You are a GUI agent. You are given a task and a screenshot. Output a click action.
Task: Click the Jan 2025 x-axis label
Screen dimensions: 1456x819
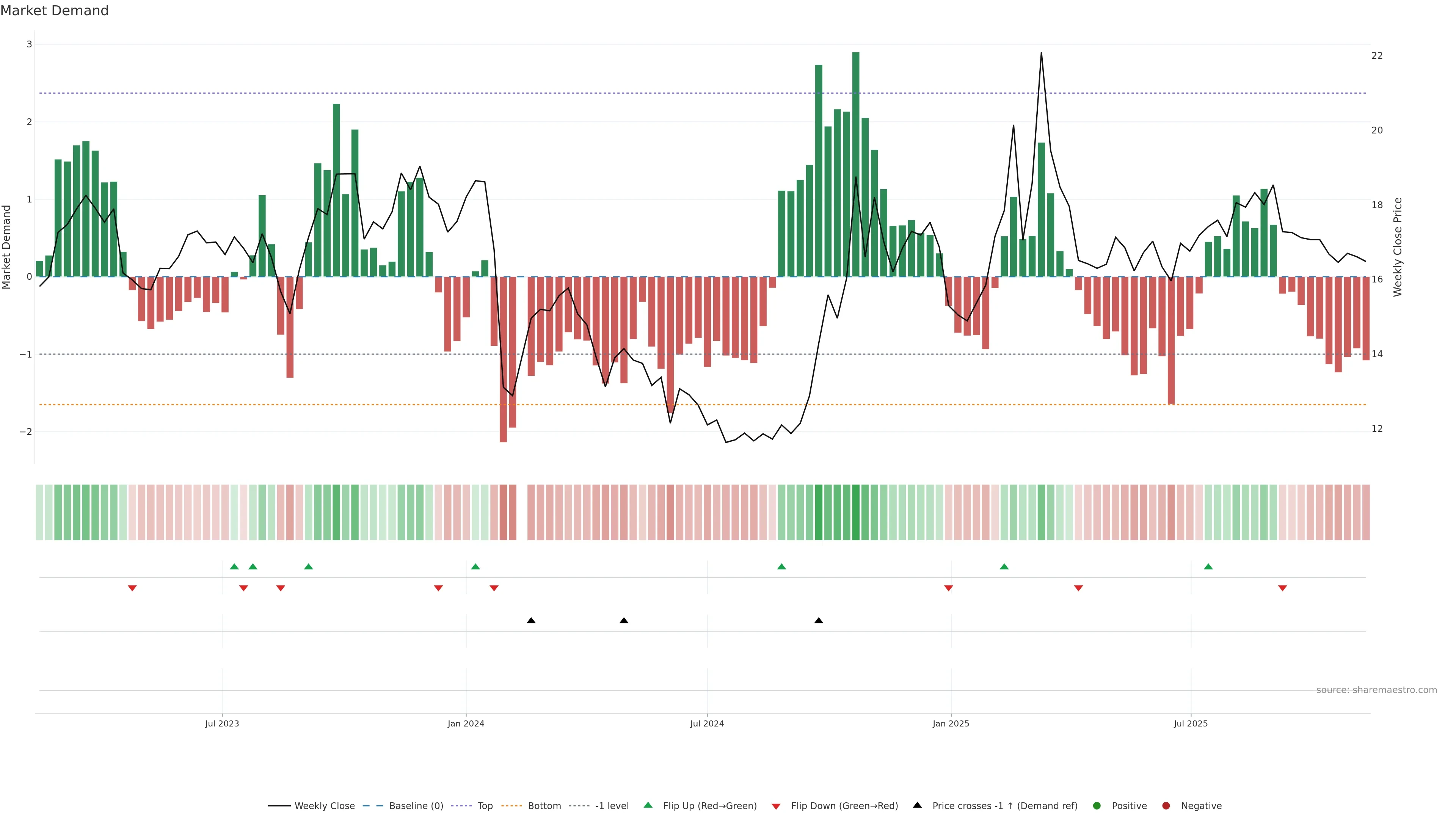pos(951,723)
